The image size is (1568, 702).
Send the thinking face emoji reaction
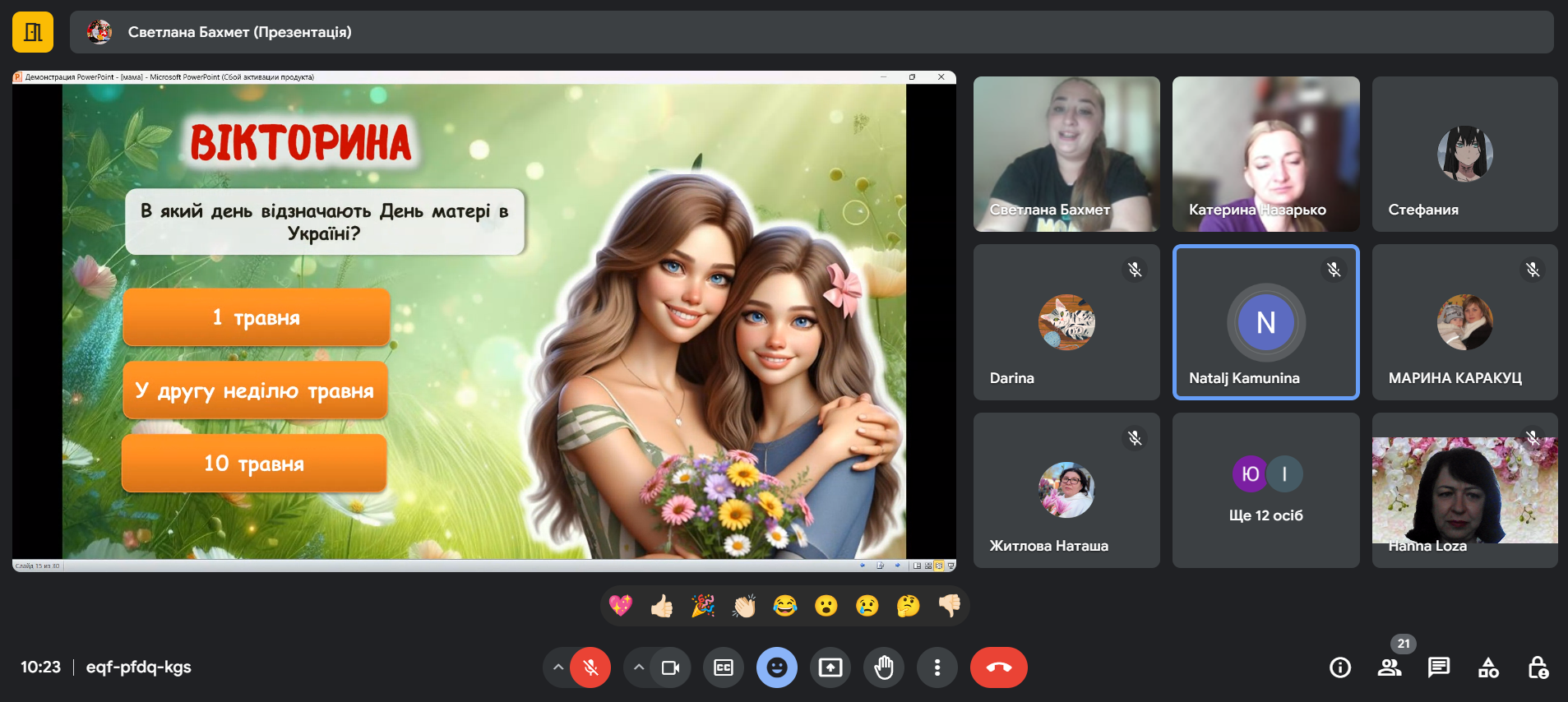908,606
